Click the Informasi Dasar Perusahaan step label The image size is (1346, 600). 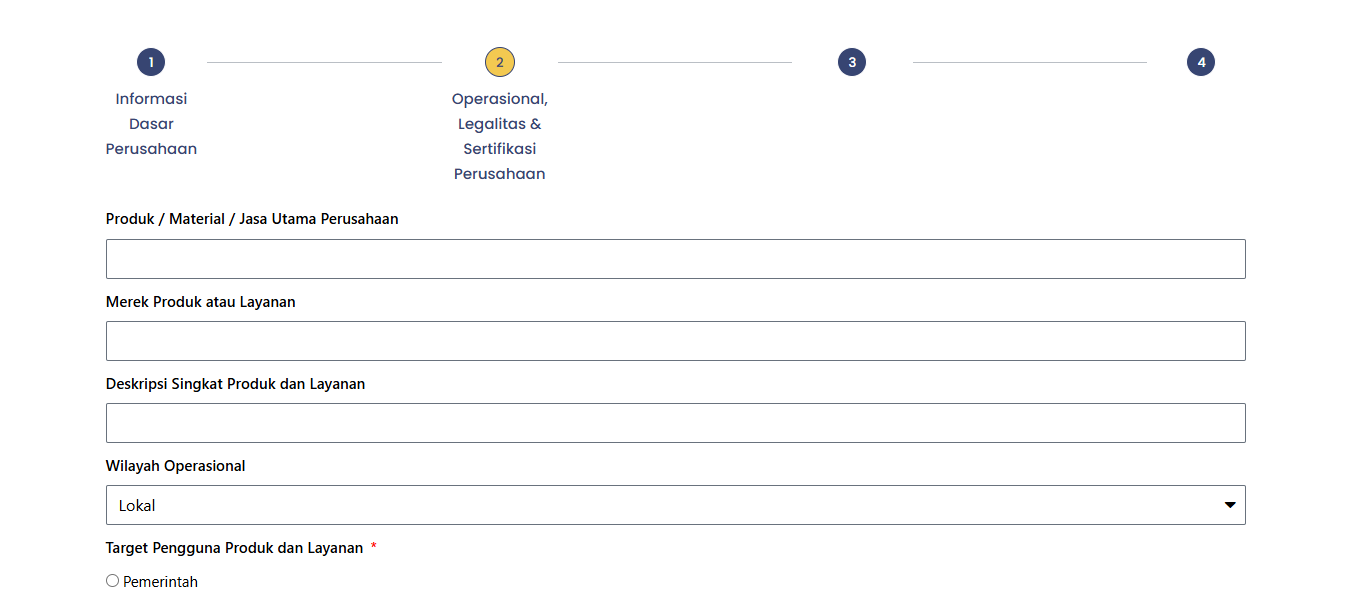tap(151, 124)
